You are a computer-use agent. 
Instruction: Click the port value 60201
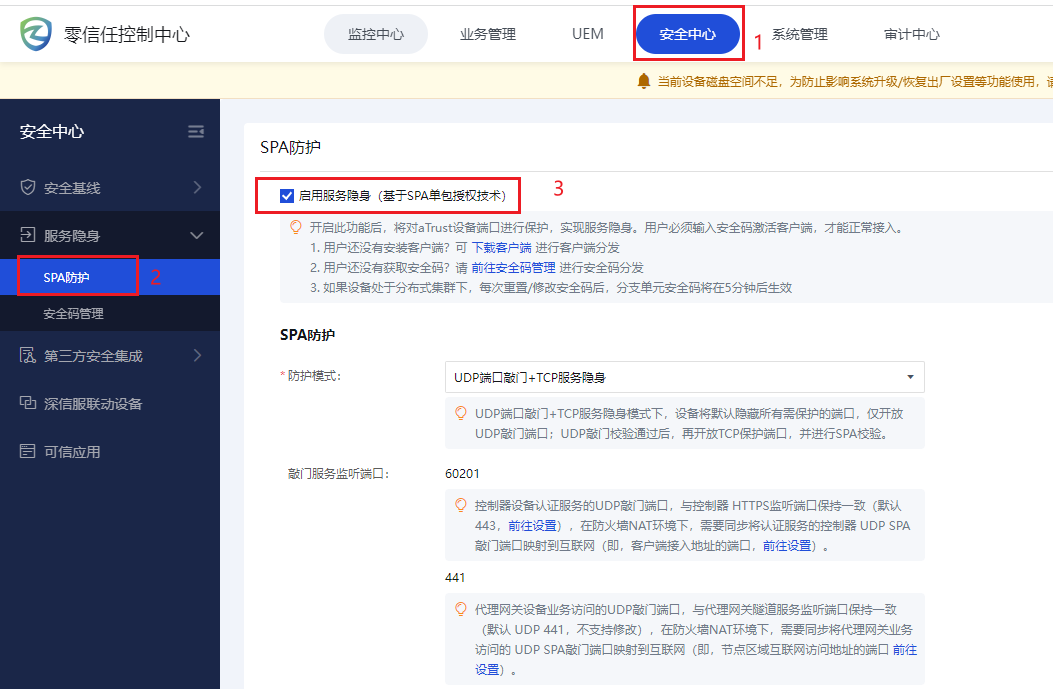coord(462,473)
